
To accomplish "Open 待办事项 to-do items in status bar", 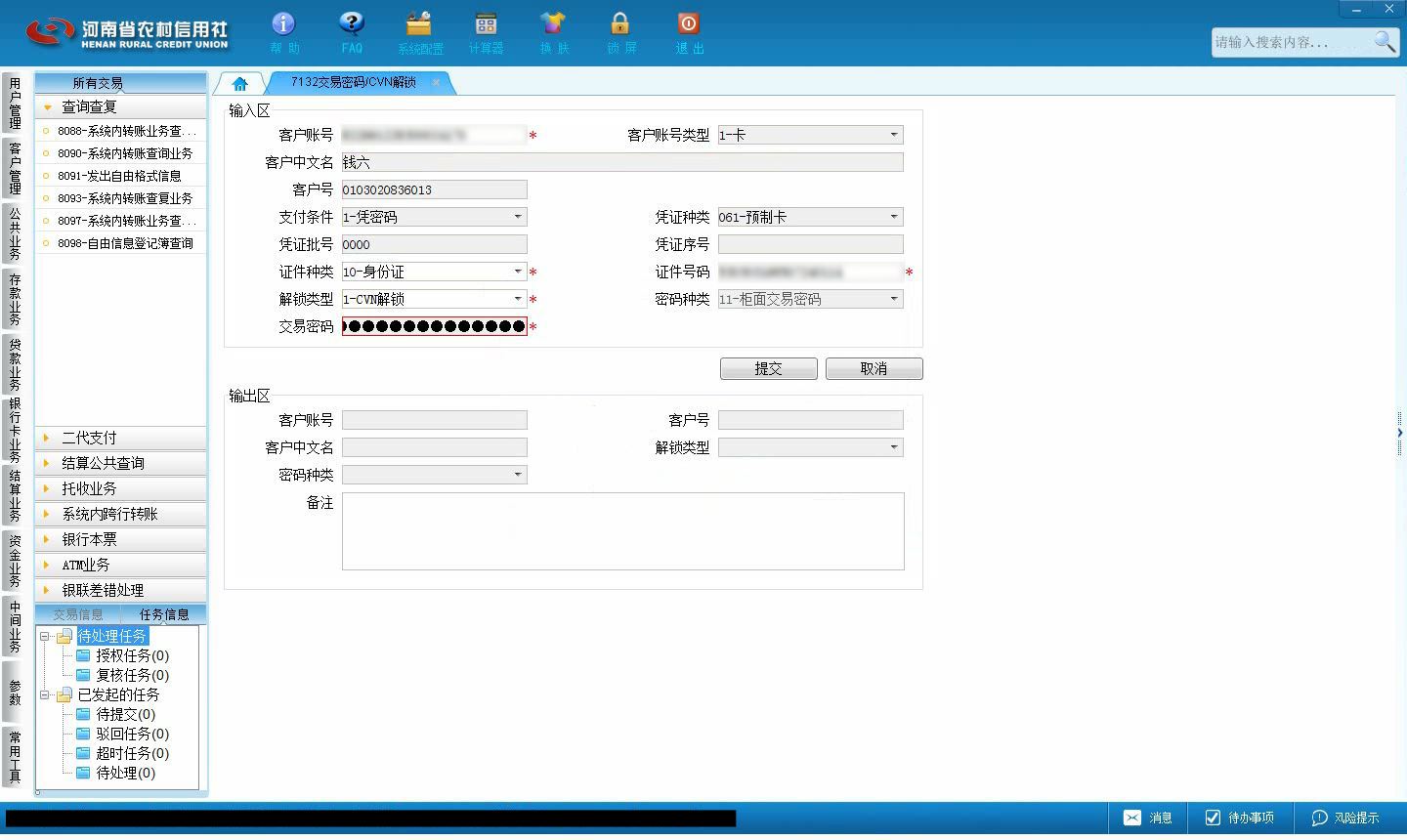I will tap(1239, 818).
